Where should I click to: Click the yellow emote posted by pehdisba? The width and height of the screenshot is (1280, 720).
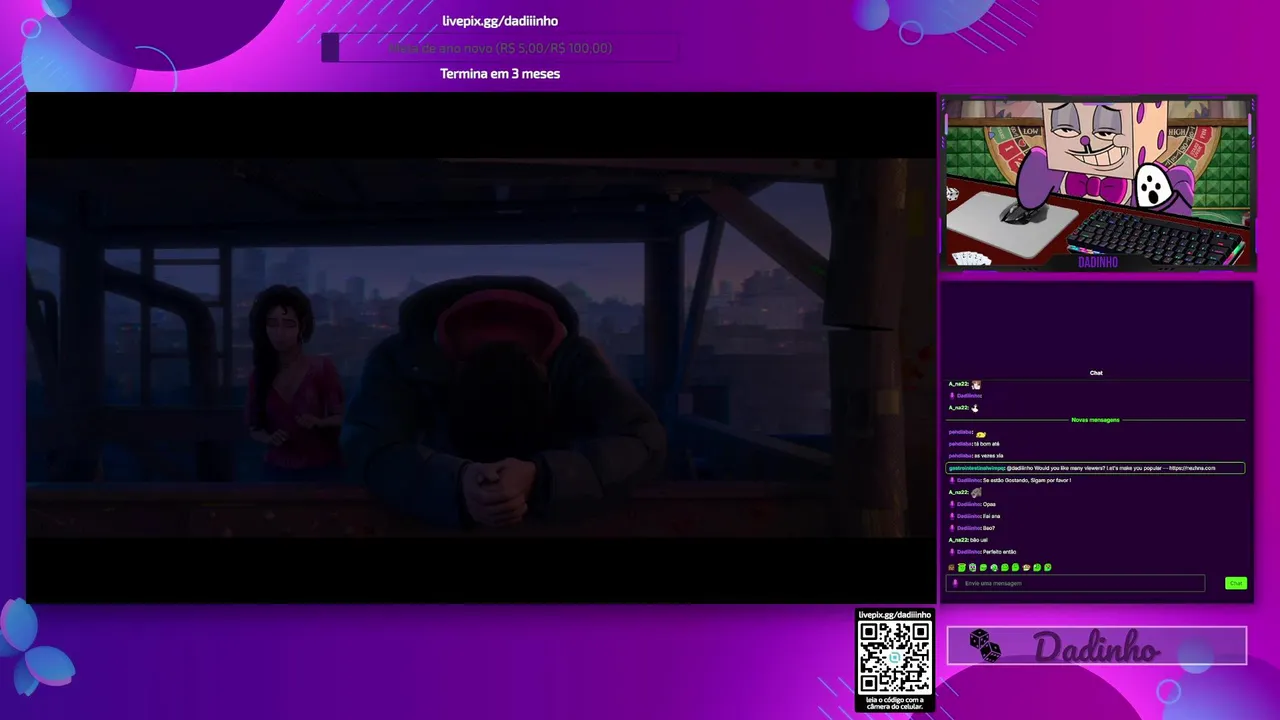pos(981,435)
